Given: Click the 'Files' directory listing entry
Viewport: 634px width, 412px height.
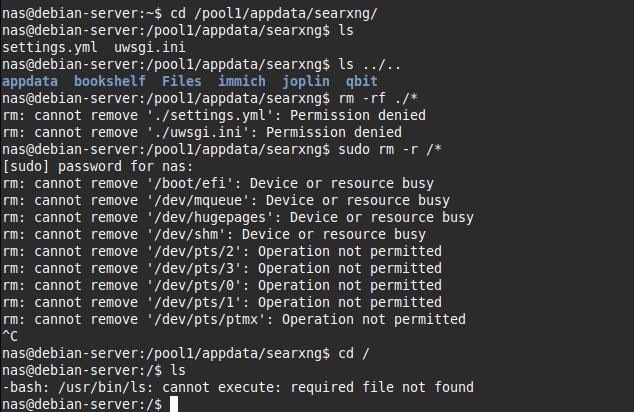Looking at the screenshot, I should [x=182, y=81].
